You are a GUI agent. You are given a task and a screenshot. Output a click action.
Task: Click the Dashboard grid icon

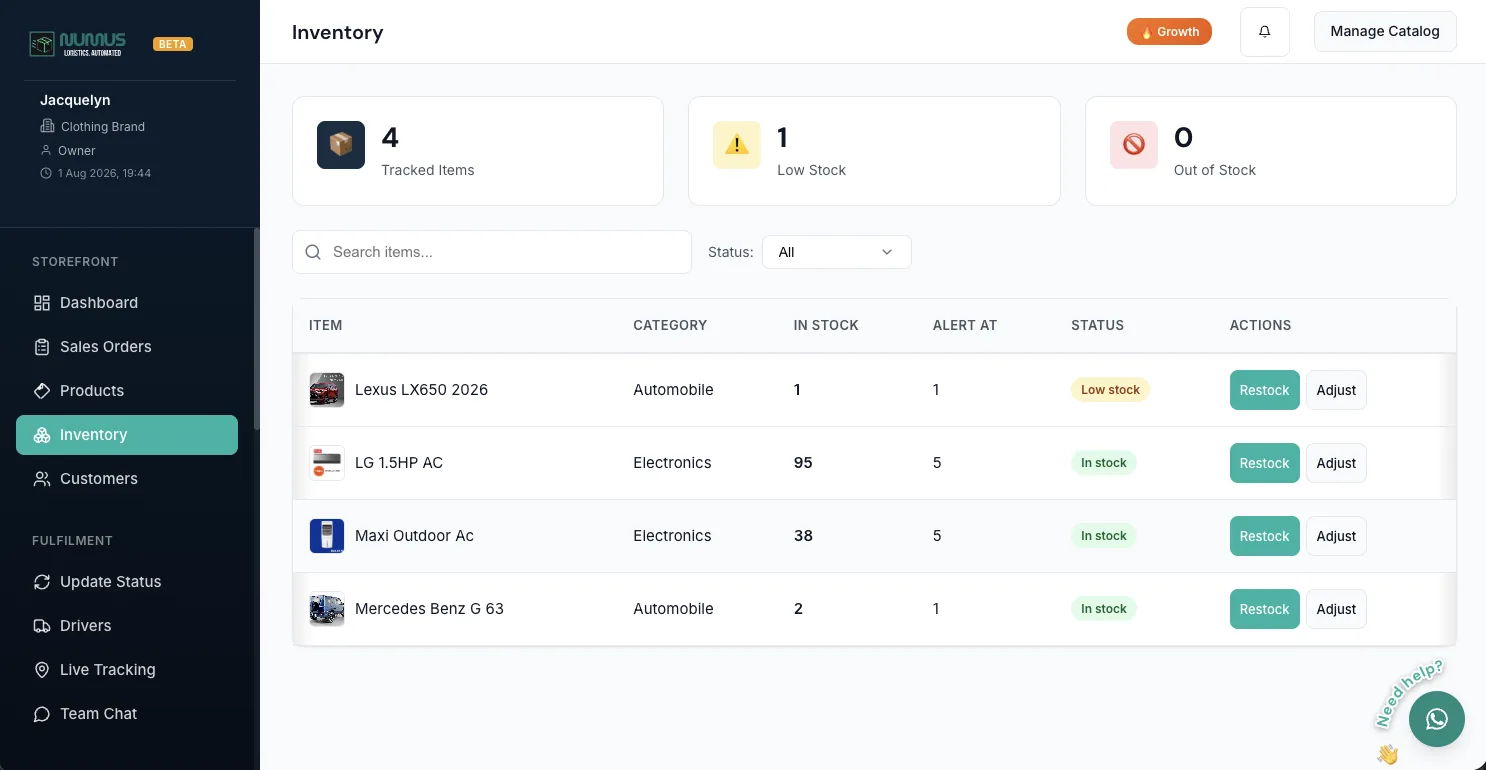pos(42,303)
